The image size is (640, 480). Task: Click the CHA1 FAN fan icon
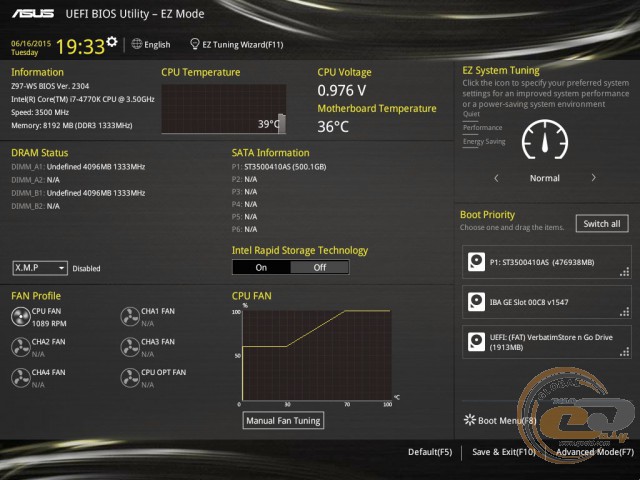pyautogui.click(x=130, y=317)
